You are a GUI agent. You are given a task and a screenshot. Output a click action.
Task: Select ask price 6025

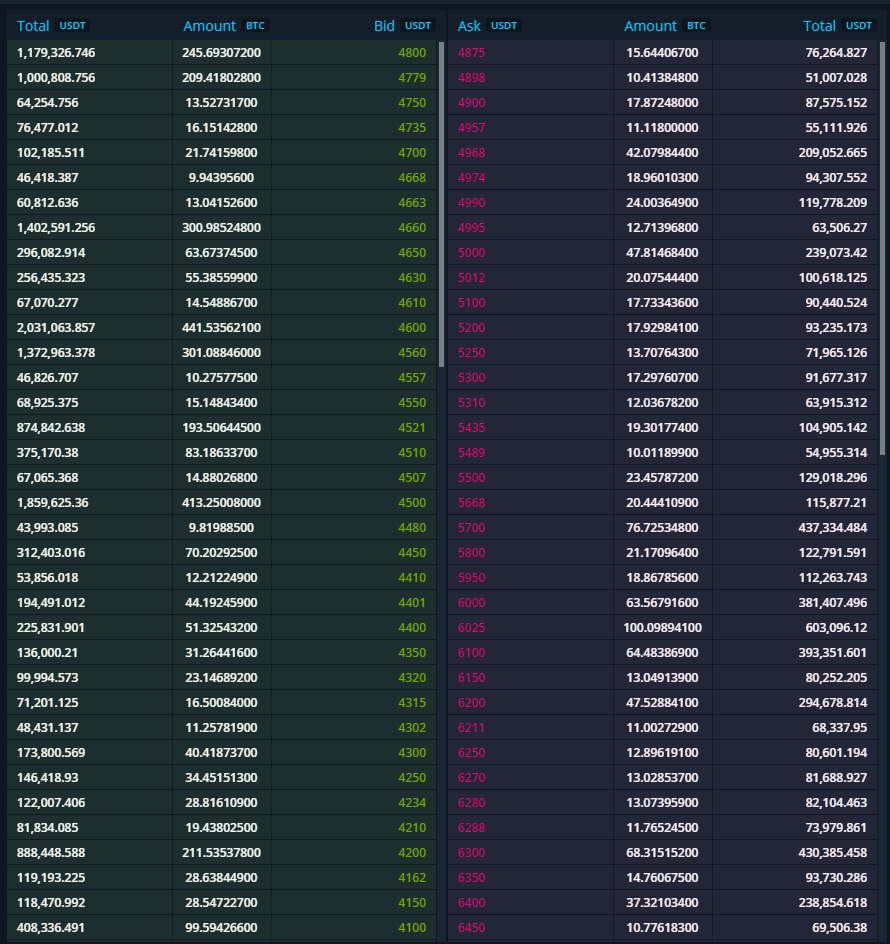471,627
